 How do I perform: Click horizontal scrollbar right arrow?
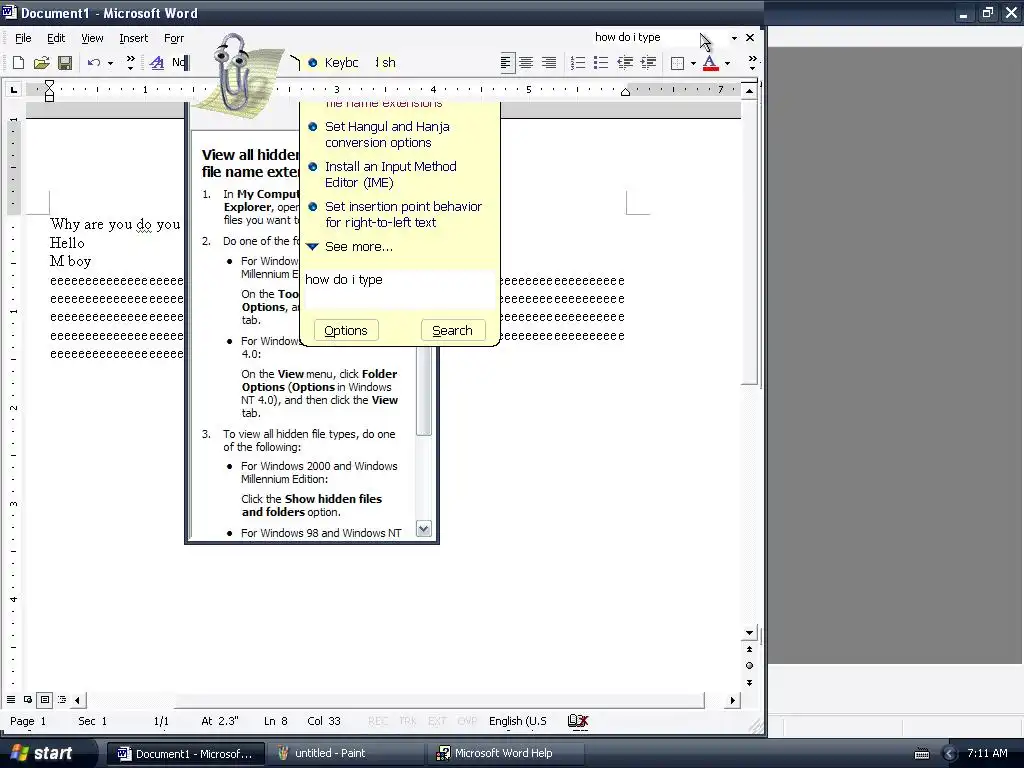click(733, 700)
